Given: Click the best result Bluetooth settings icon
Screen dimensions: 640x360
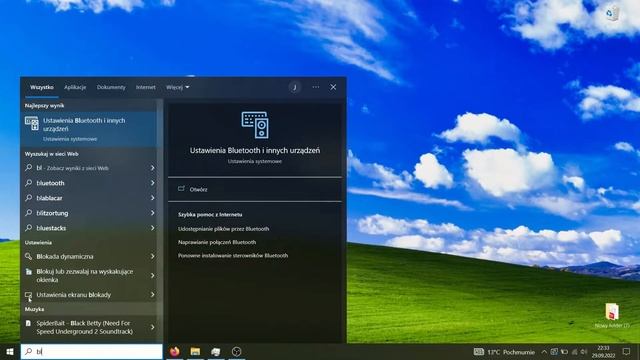Looking at the screenshot, I should (x=32, y=124).
